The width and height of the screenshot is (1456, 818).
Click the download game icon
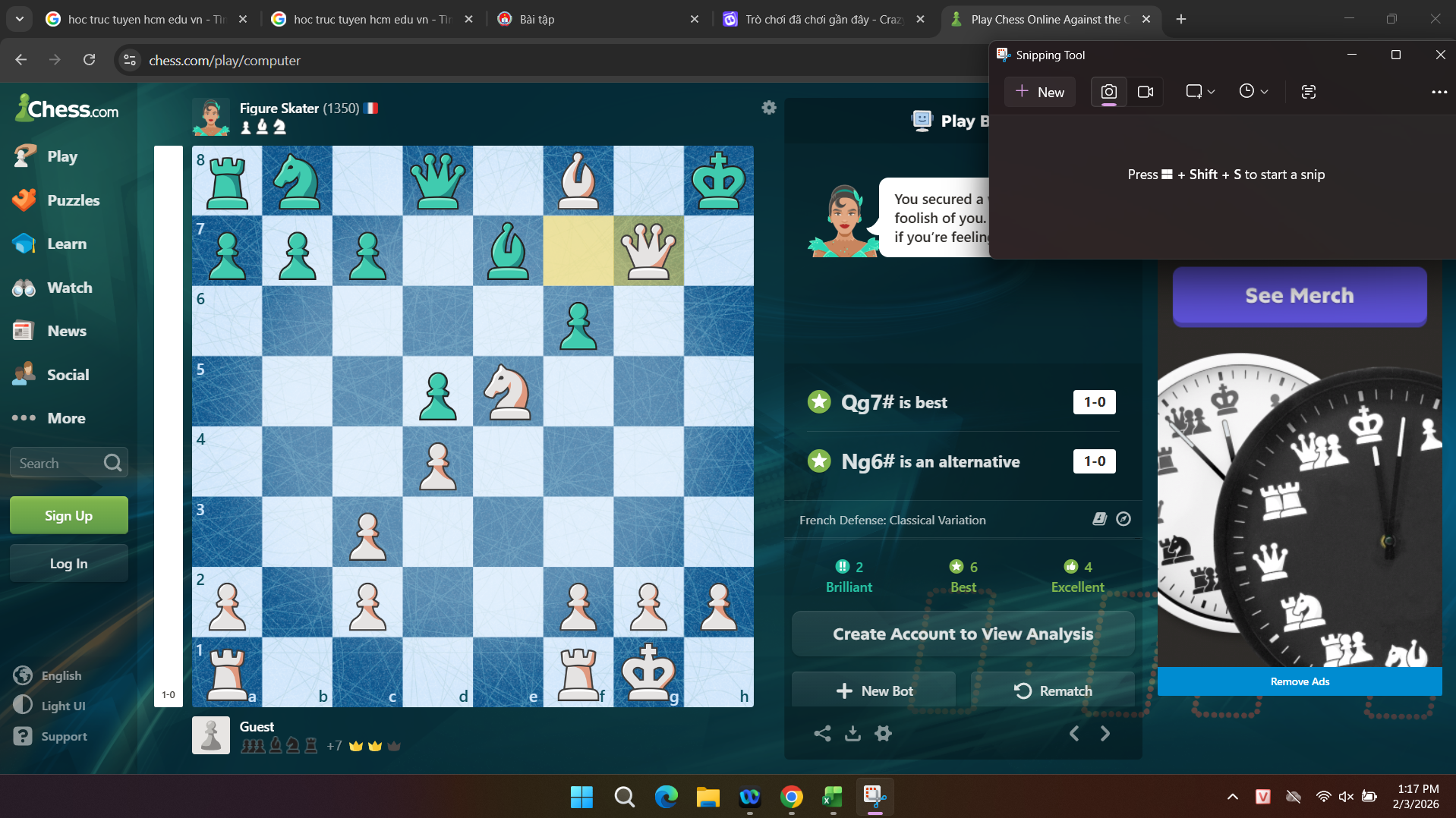coord(852,733)
